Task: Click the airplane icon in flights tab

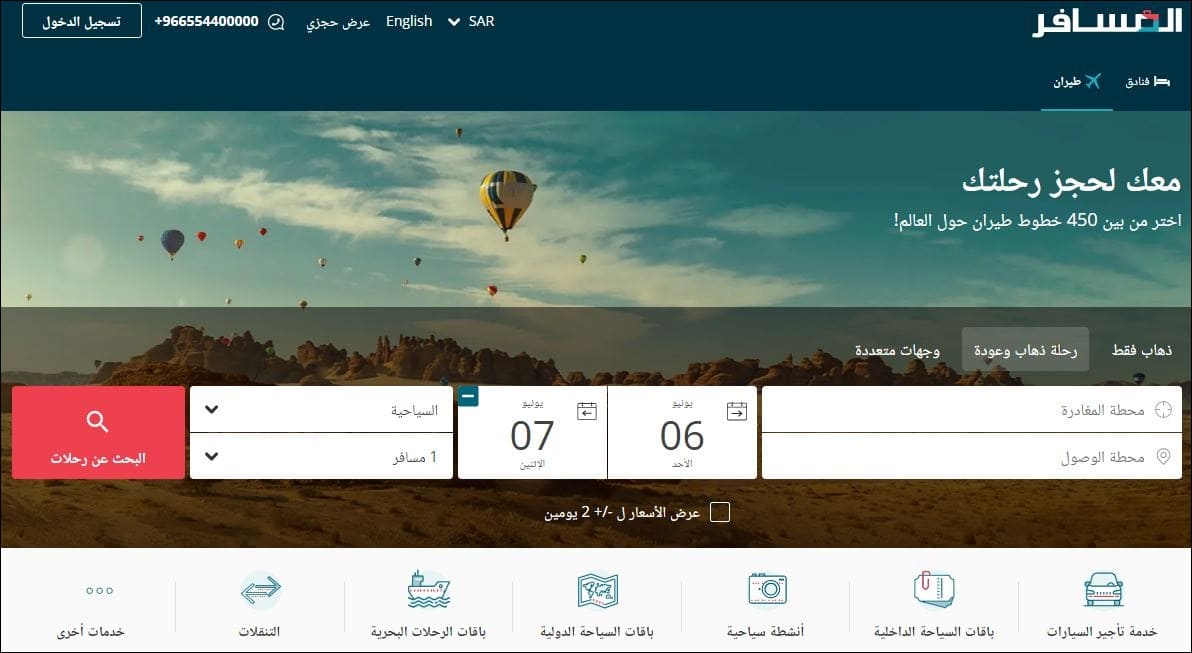Action: (x=1092, y=81)
